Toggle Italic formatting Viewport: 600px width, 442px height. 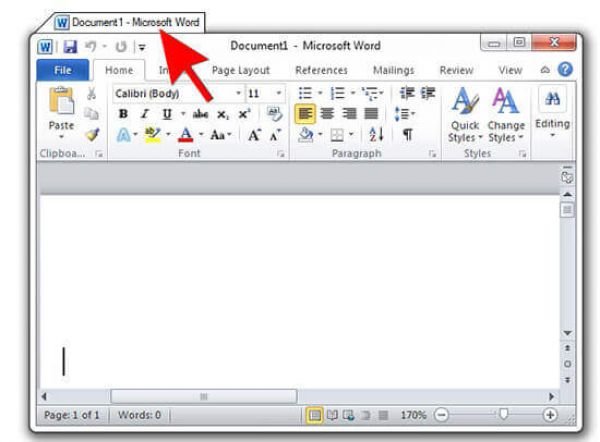point(145,114)
